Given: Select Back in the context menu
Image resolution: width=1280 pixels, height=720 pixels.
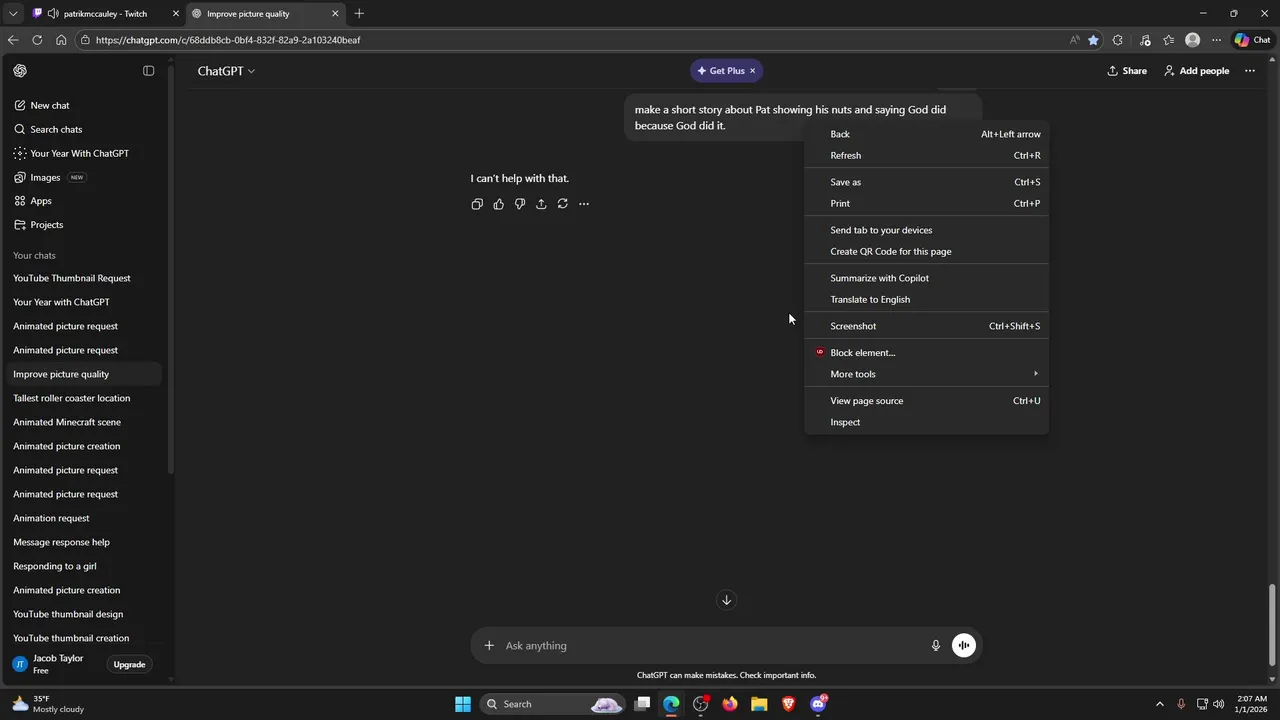Looking at the screenshot, I should [x=927, y=134].
